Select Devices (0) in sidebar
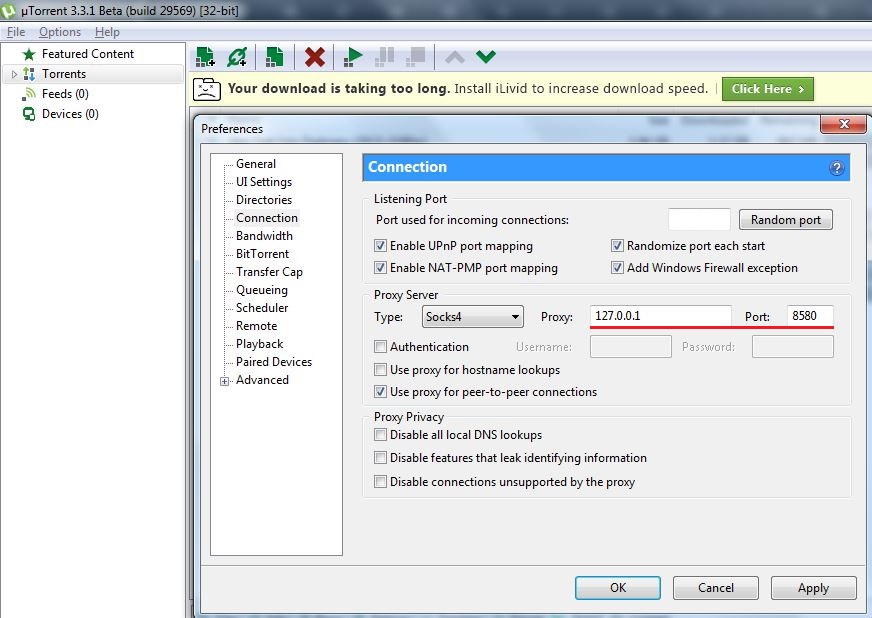 click(70, 114)
